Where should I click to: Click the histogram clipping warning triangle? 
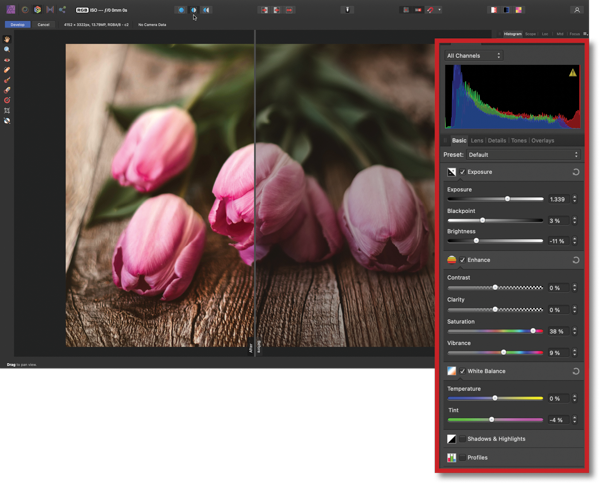(572, 72)
